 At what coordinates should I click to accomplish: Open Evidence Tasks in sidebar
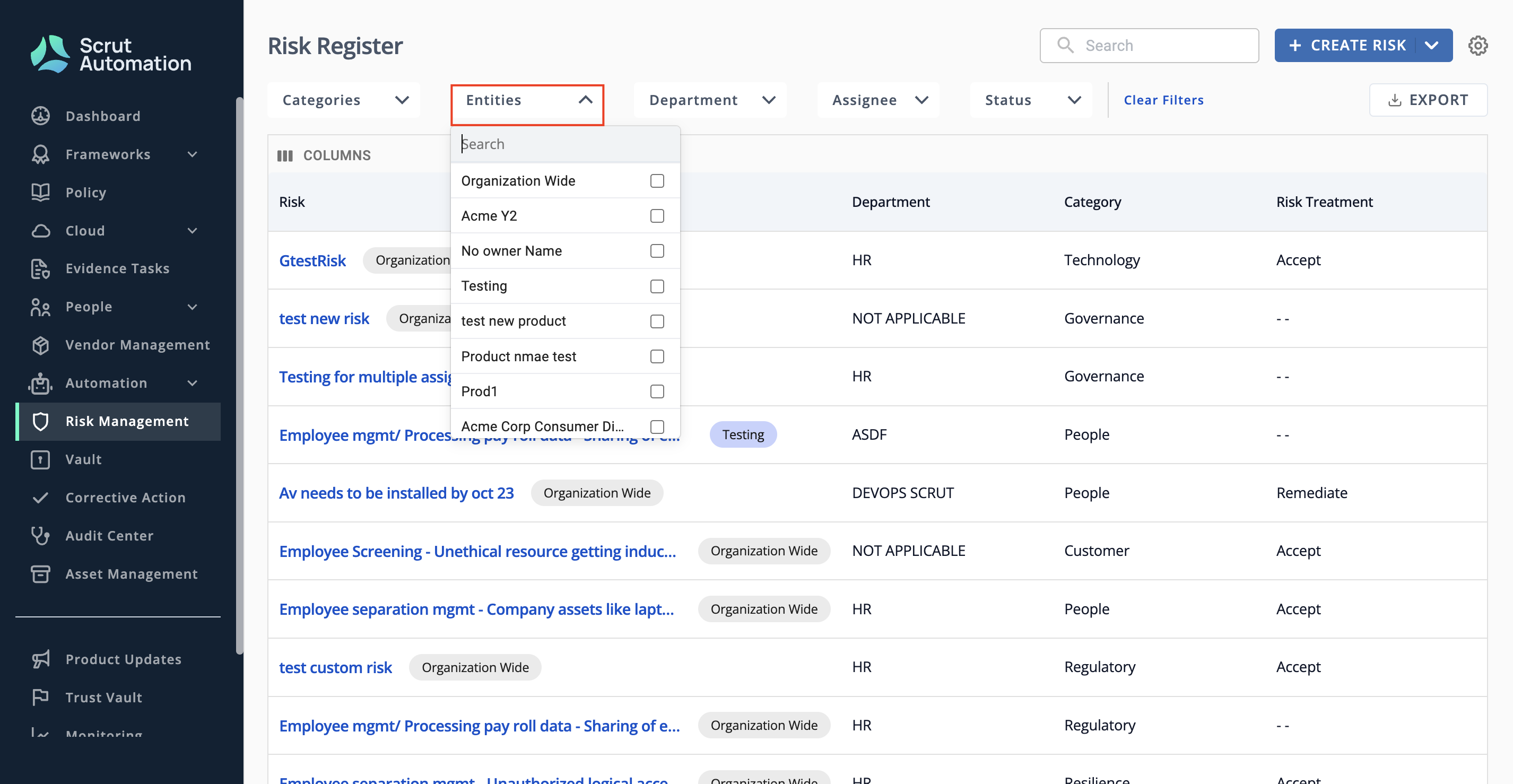tap(117, 268)
